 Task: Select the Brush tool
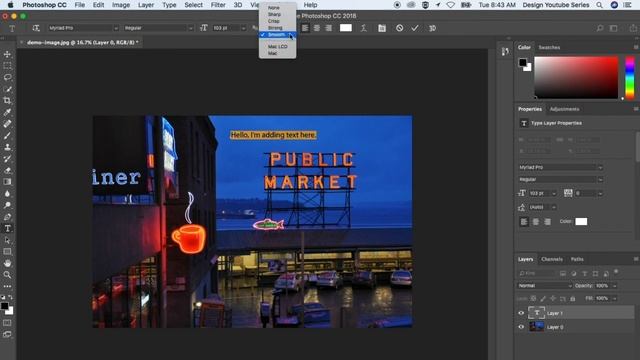click(7, 136)
